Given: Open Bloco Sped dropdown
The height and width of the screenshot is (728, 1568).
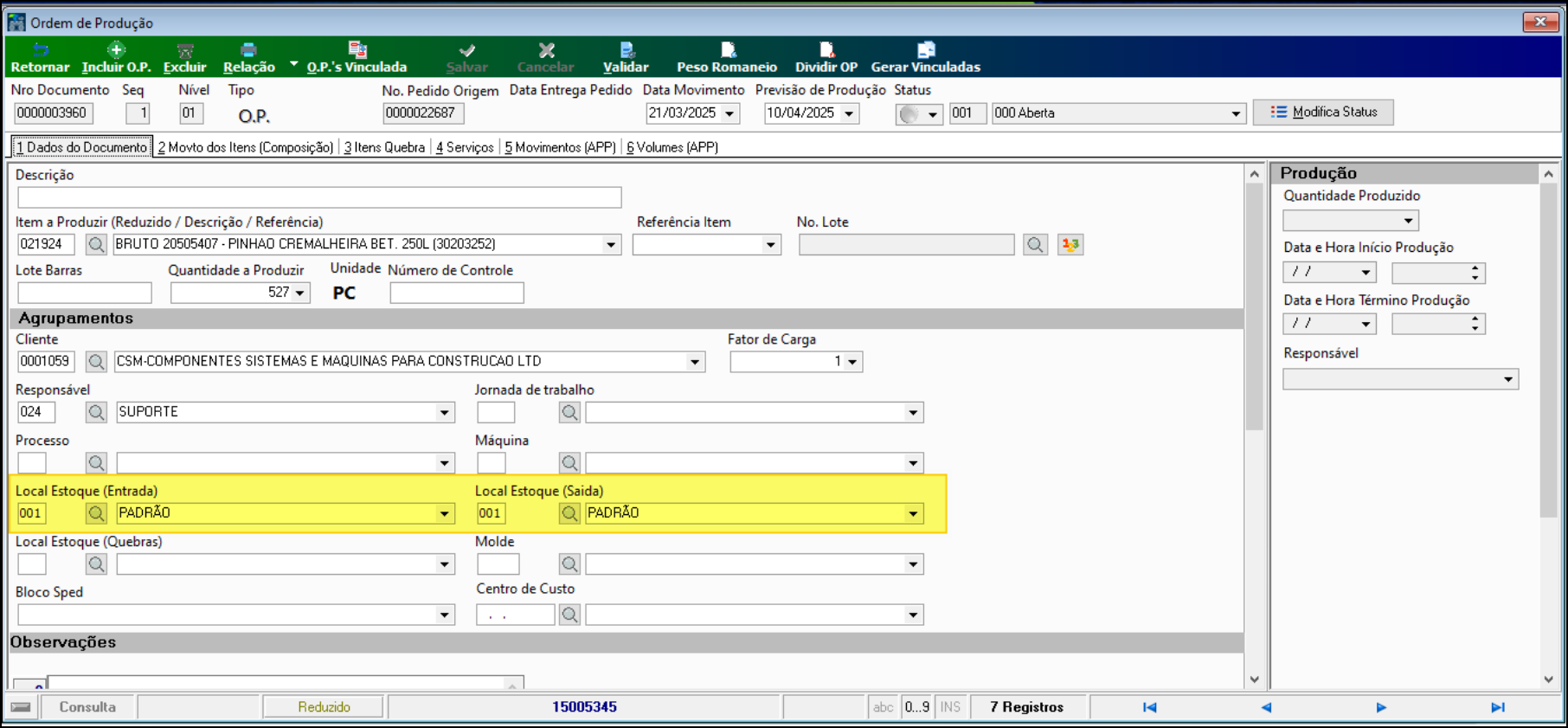Looking at the screenshot, I should (x=444, y=615).
